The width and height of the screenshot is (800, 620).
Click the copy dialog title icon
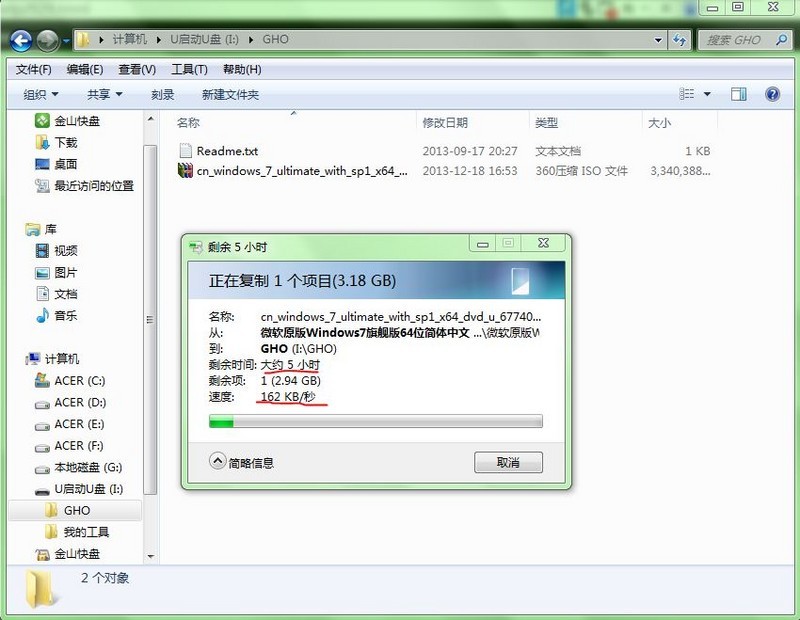point(196,247)
